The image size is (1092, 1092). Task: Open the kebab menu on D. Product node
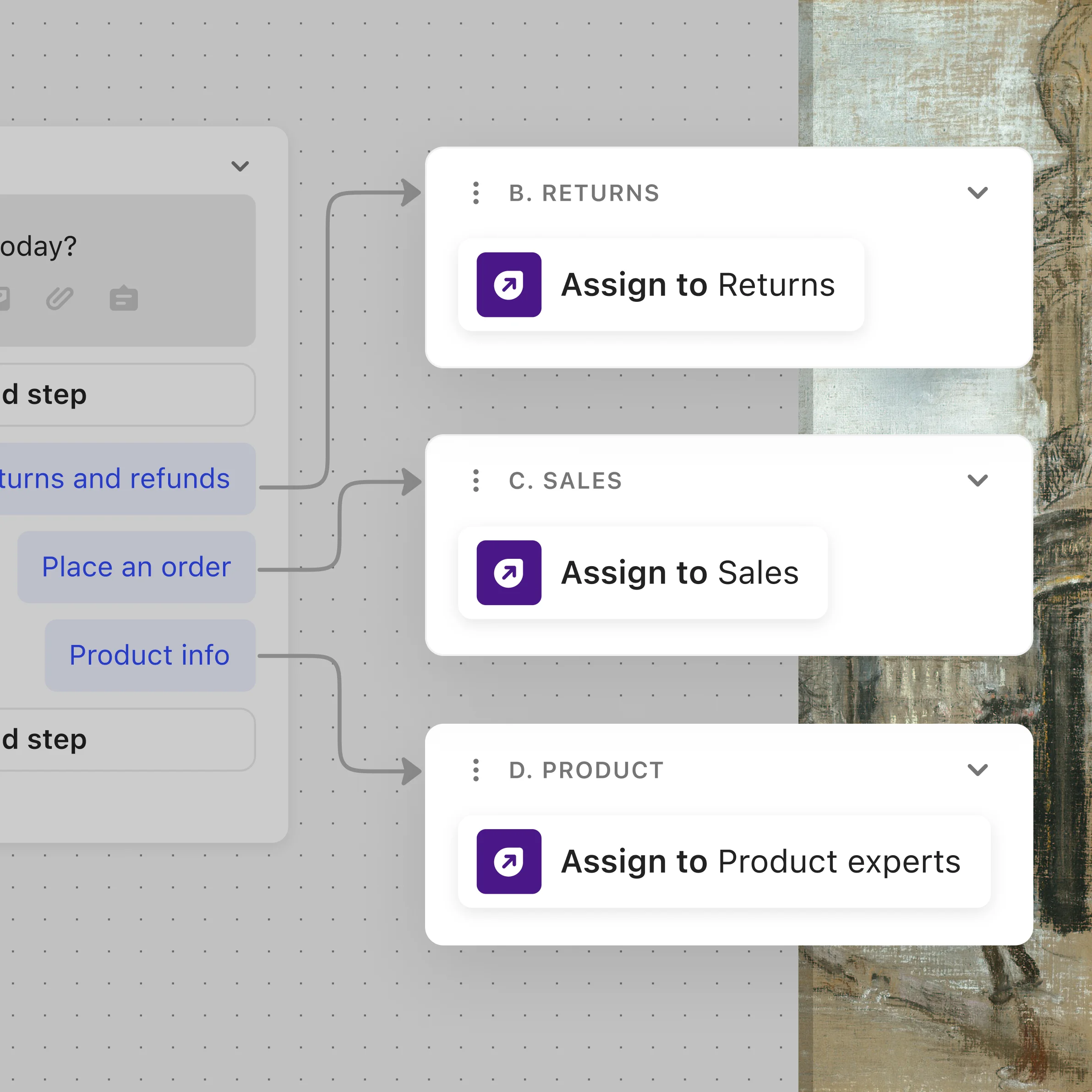click(x=475, y=769)
